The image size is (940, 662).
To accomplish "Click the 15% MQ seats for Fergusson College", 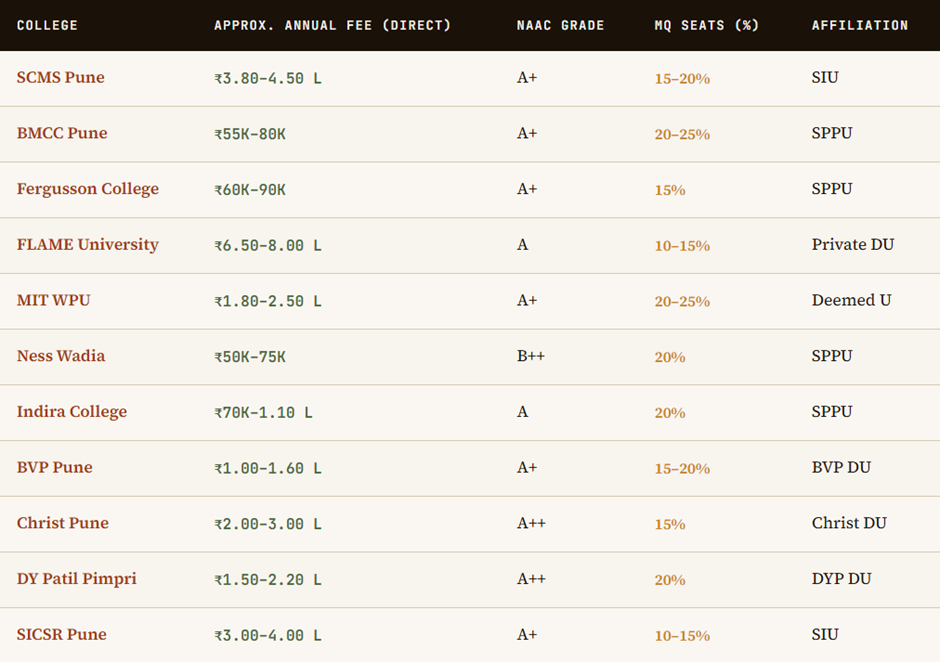I will tap(670, 190).
